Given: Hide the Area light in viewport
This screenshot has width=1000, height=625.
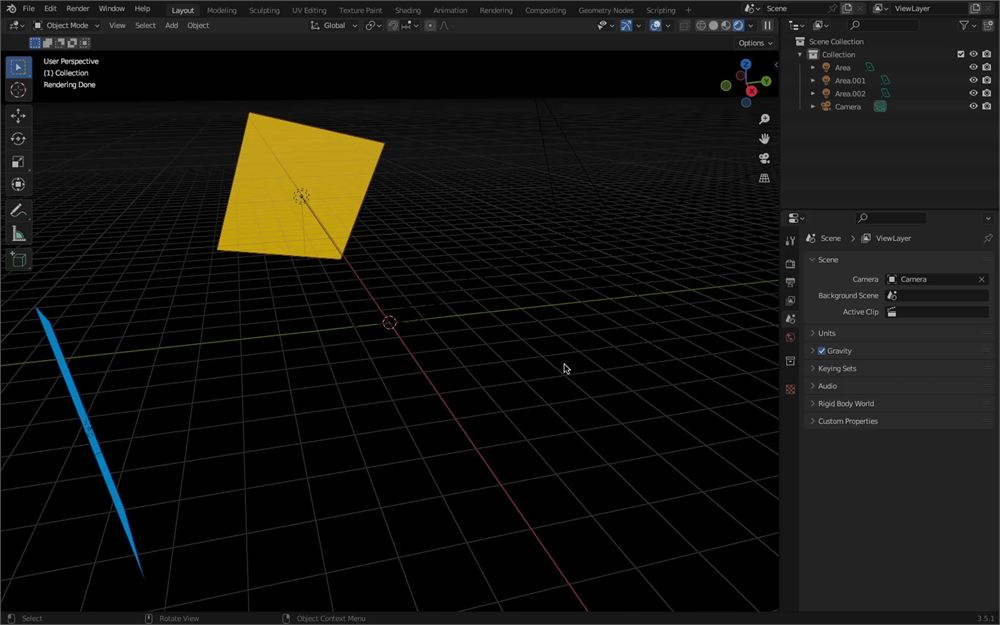Looking at the screenshot, I should 973,67.
